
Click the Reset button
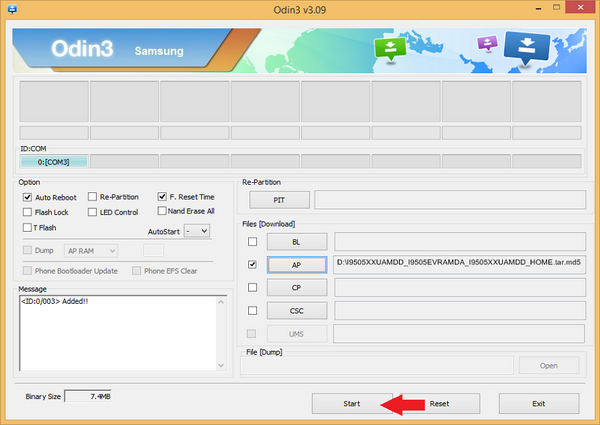(440, 404)
